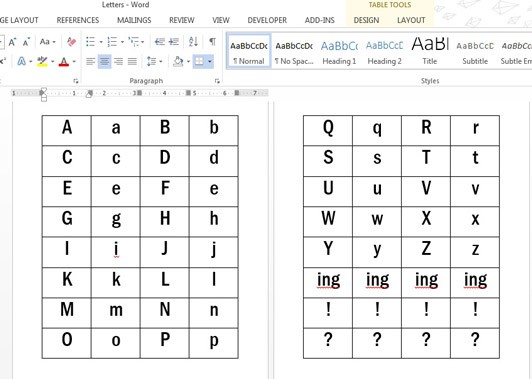Viewport: 532px width, 379px height.
Task: Click the indent marker on the ruler
Action: click(43, 95)
